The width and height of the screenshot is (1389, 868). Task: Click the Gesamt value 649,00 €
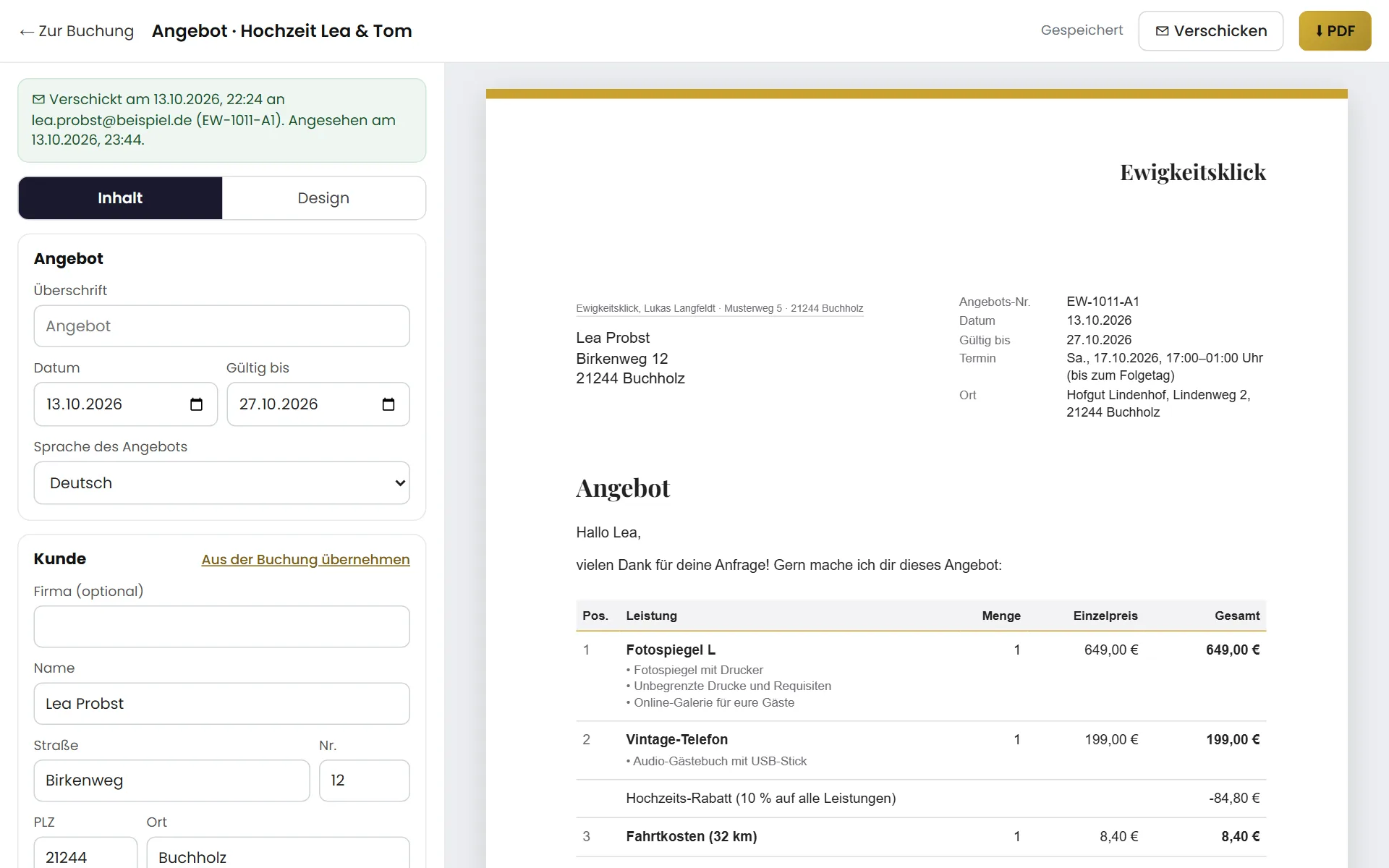click(1233, 650)
